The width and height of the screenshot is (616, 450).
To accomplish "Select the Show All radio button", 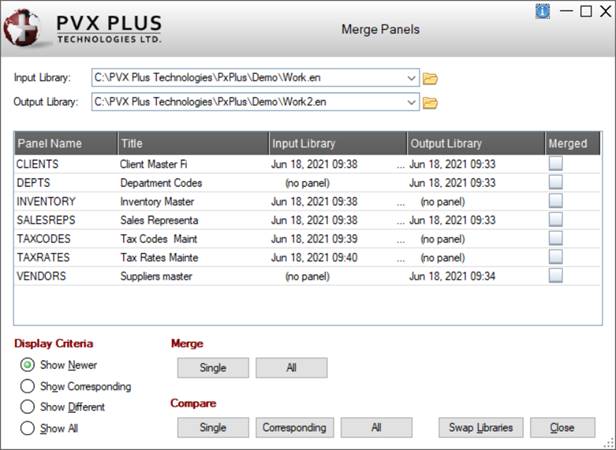I will click(28, 428).
